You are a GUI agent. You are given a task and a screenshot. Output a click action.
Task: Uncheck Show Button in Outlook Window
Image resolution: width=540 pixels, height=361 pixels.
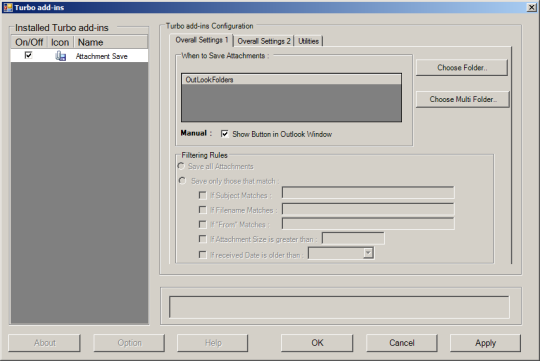click(x=225, y=134)
